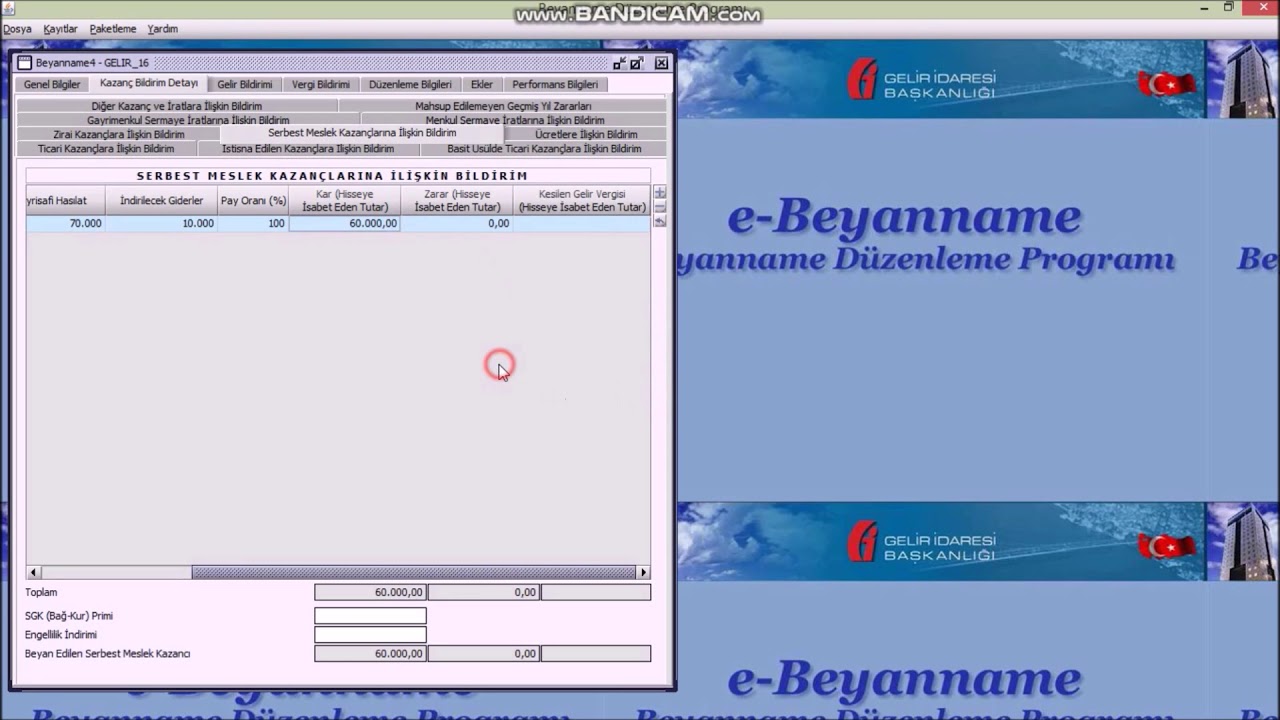The image size is (1280, 720).
Task: Click the empty Toplam Kesilen Gelir Vergisi field
Action: pos(596,592)
